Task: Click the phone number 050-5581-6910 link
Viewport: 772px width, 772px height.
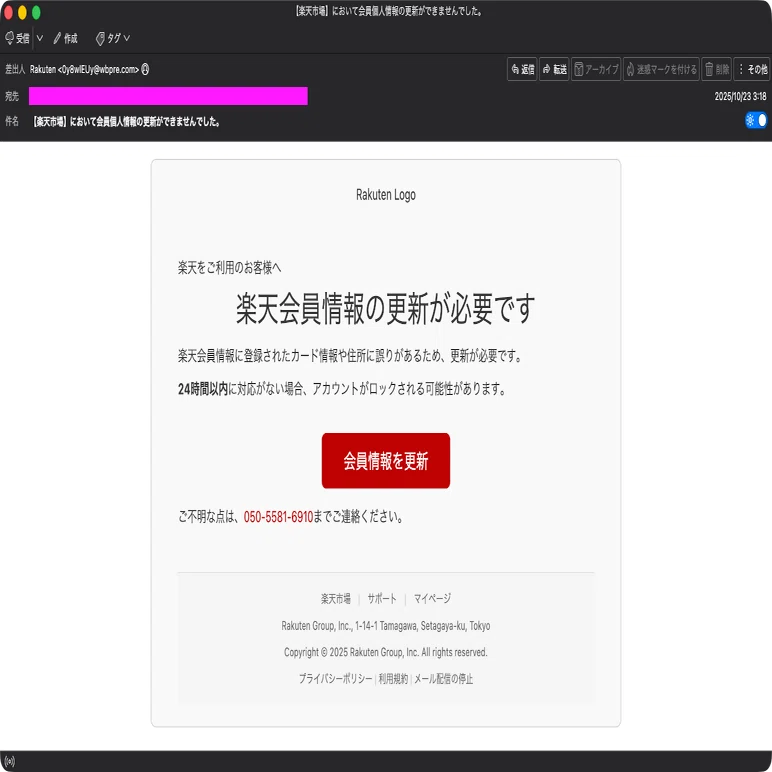Action: pyautogui.click(x=278, y=517)
